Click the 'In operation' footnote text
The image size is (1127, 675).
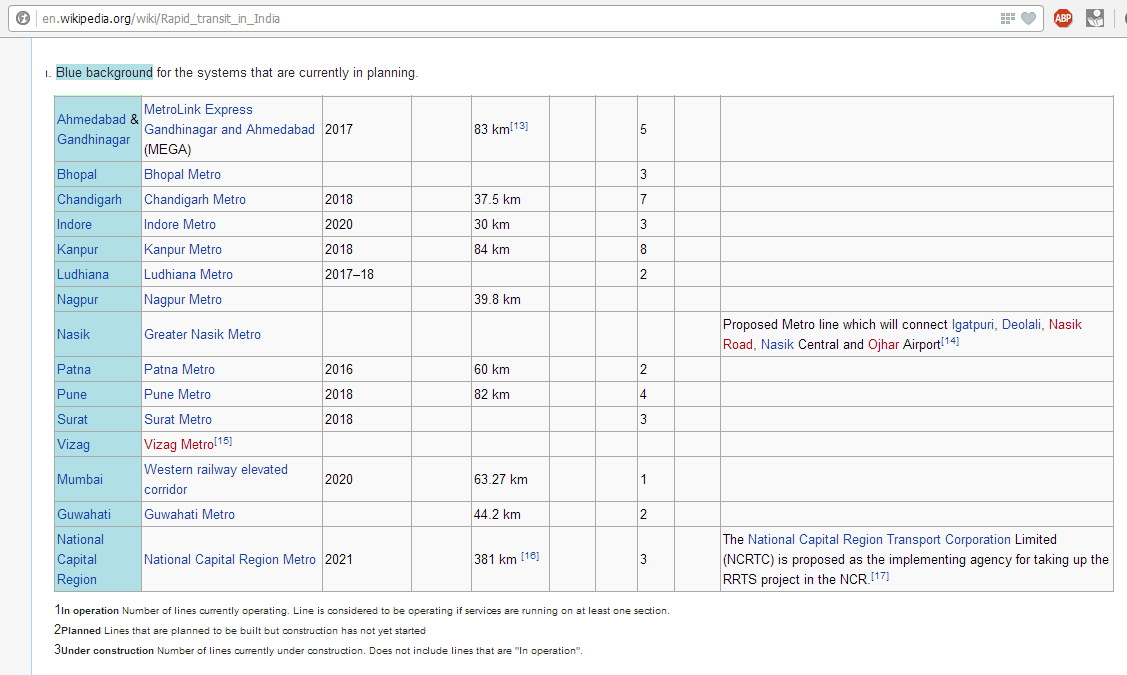click(90, 611)
